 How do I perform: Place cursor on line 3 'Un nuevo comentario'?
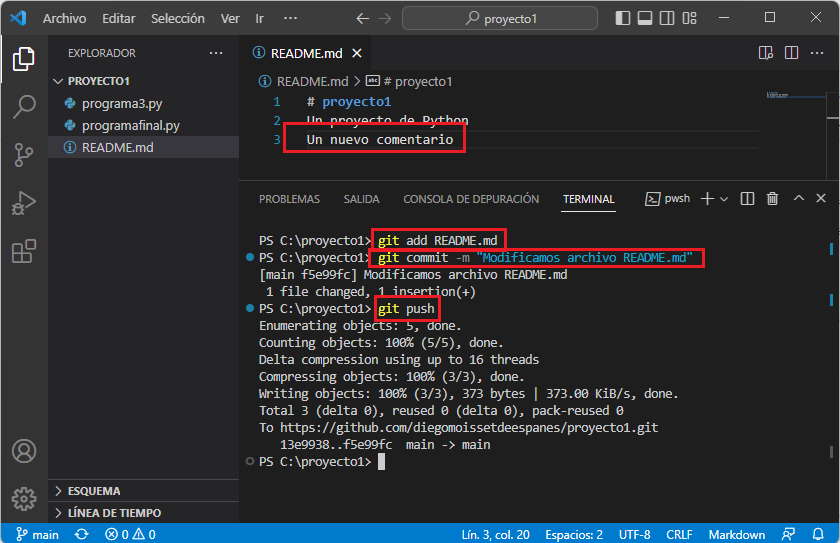click(x=379, y=140)
